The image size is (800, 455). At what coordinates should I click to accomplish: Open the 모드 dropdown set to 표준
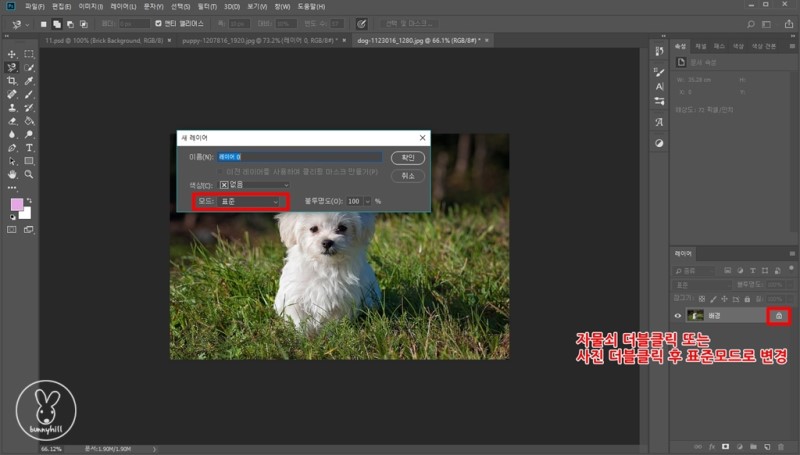click(x=250, y=201)
